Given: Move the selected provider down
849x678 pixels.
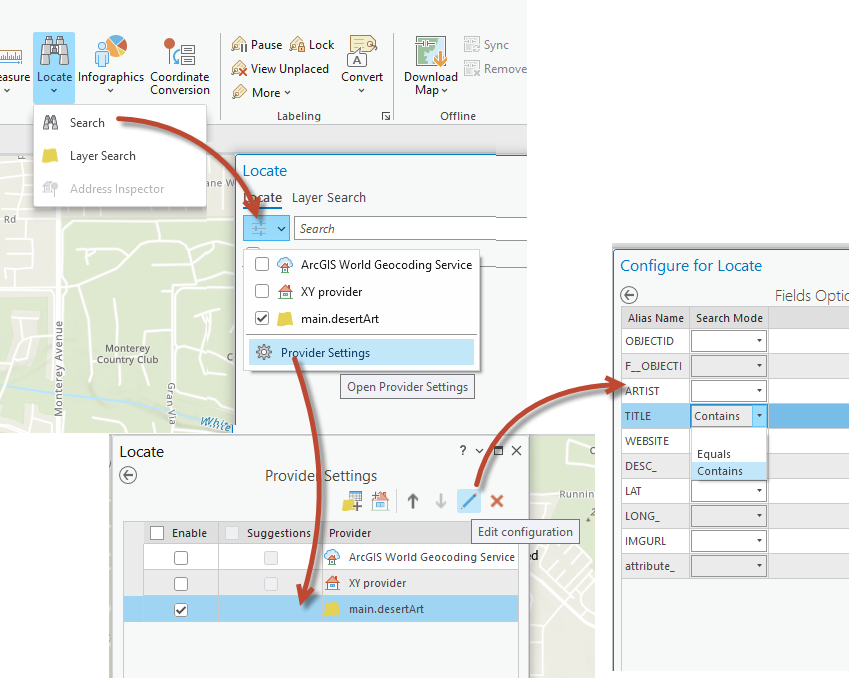Looking at the screenshot, I should tap(441, 501).
